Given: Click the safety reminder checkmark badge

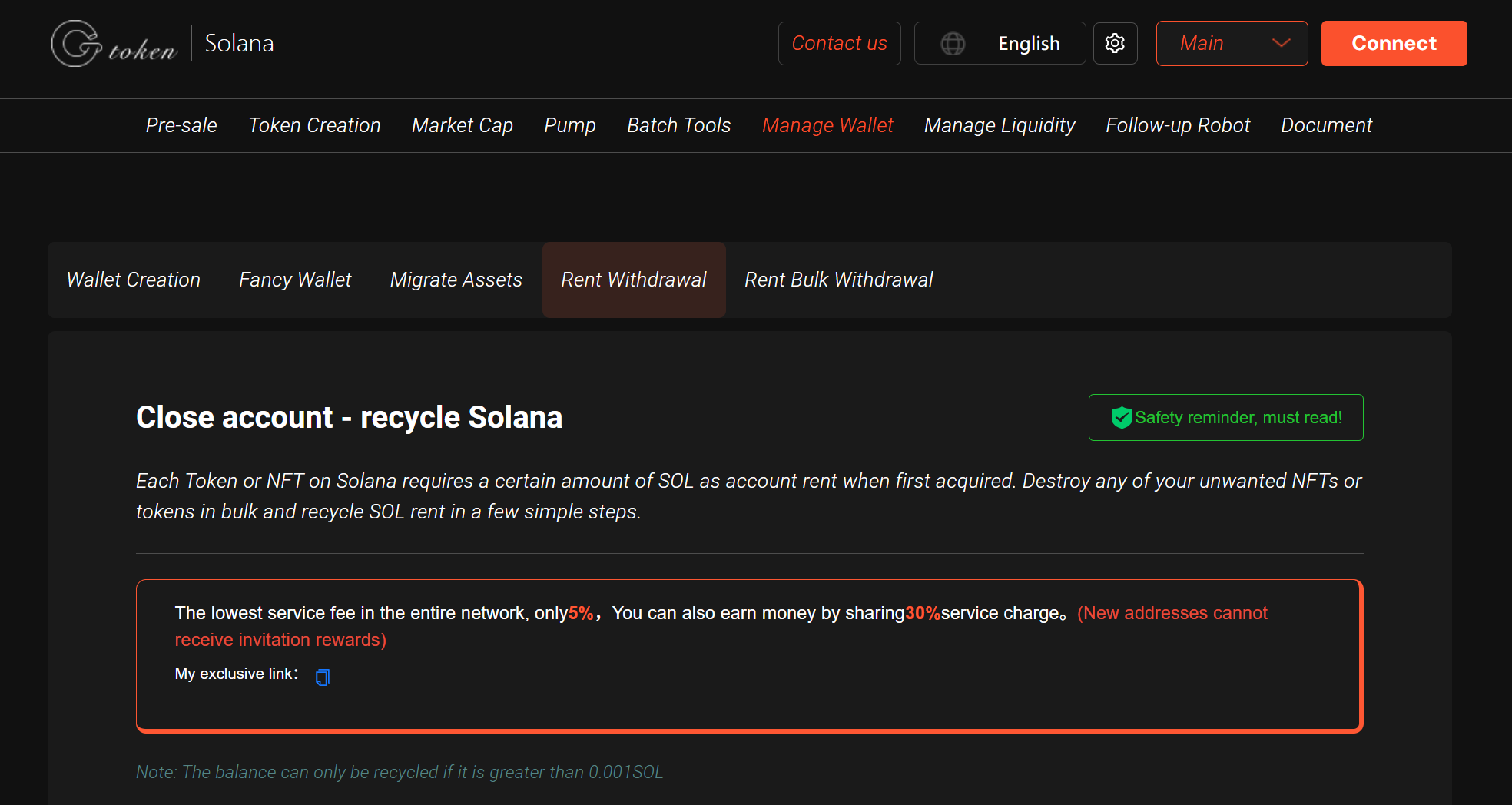Looking at the screenshot, I should (1121, 417).
